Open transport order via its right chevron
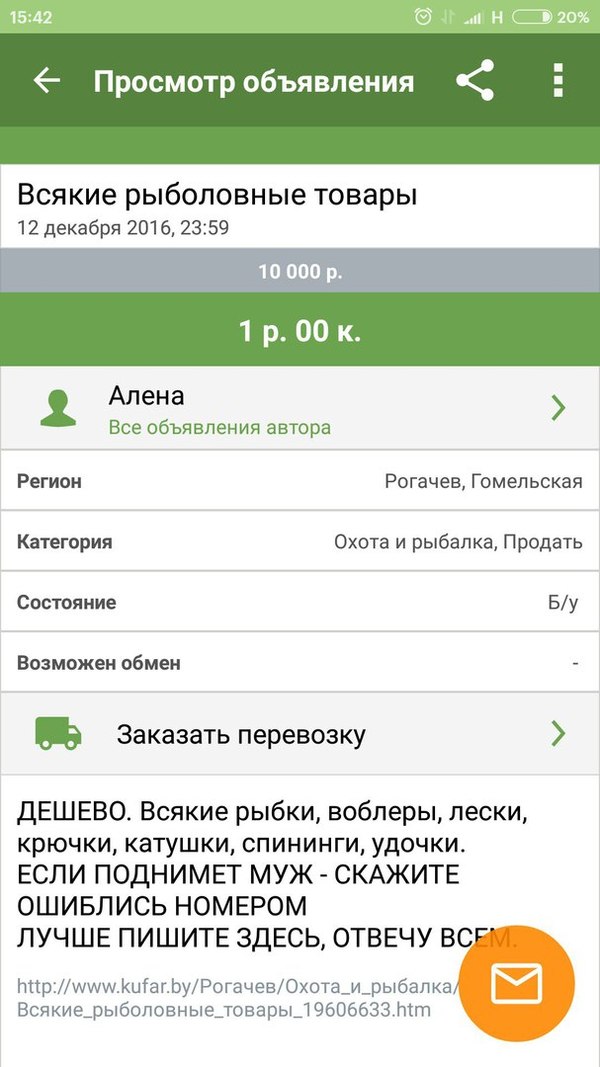The height and width of the screenshot is (1067, 600). 560,733
